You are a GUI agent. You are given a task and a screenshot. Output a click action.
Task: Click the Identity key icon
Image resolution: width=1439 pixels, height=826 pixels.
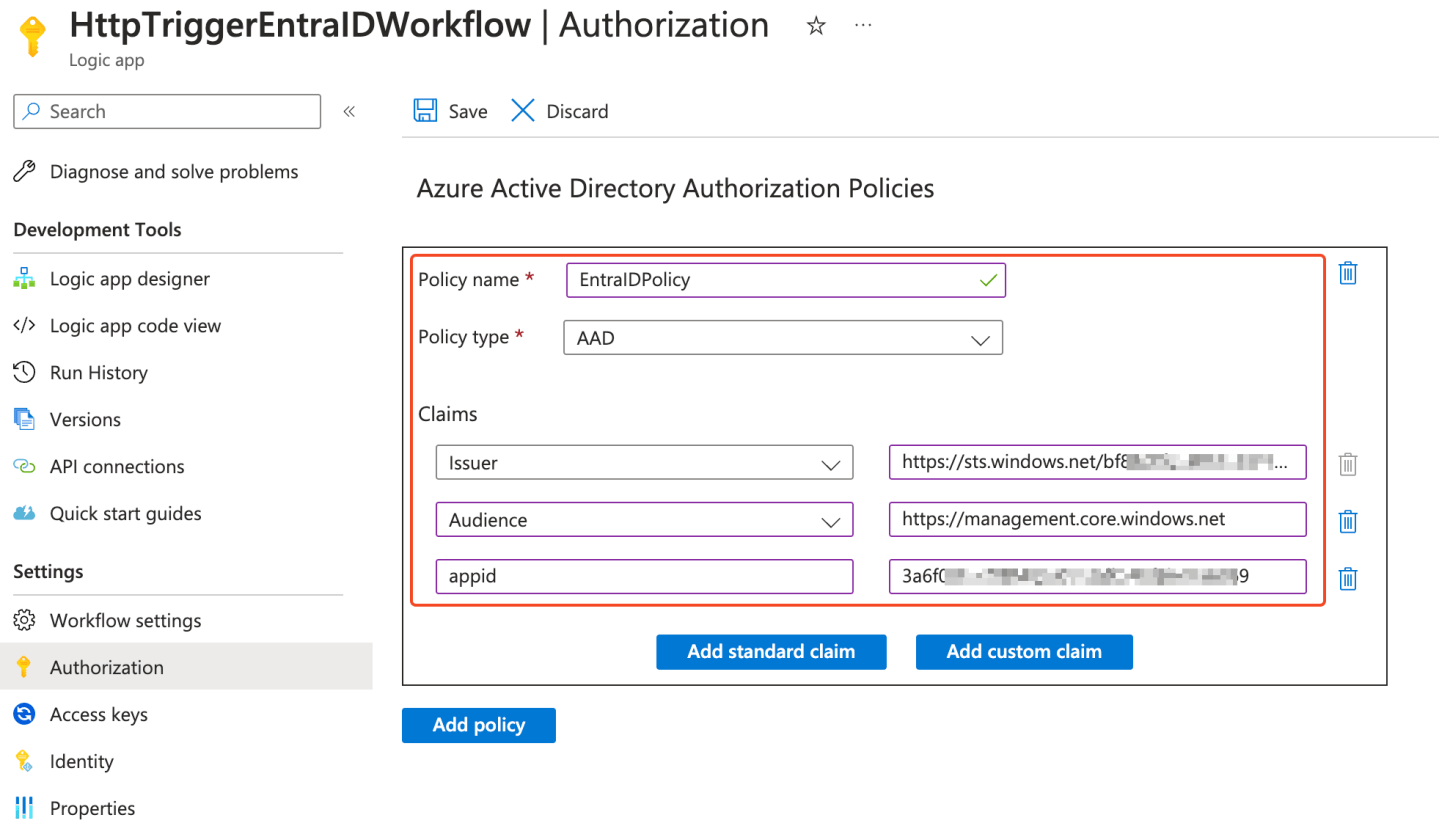(24, 762)
